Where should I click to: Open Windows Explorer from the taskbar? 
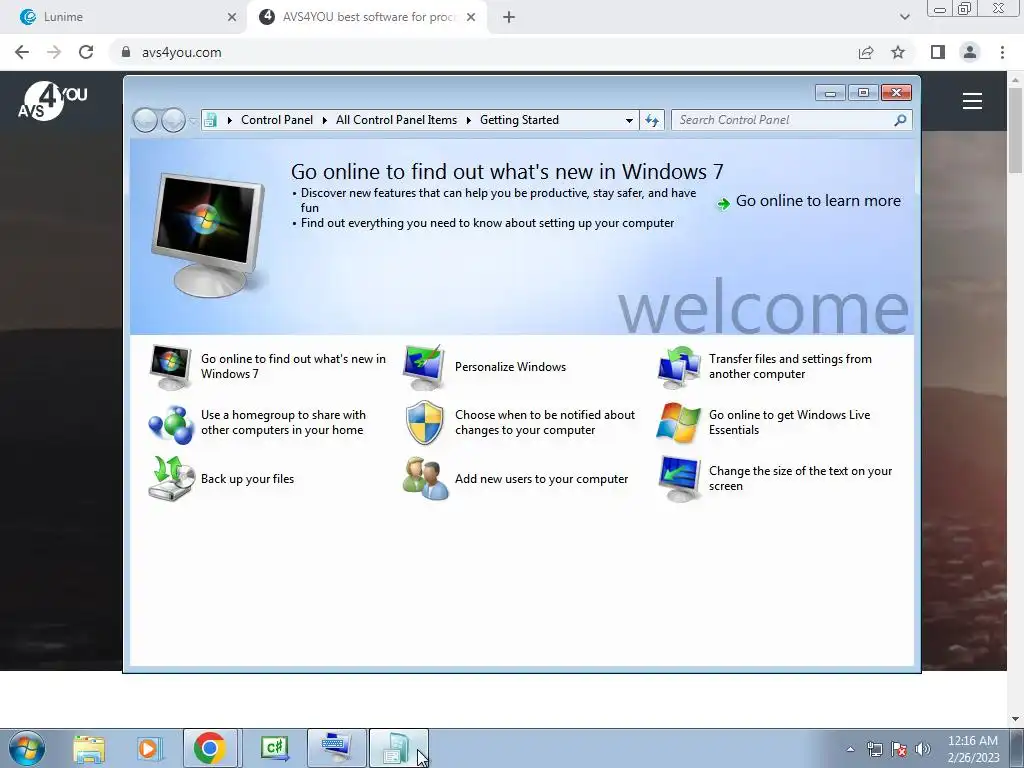[x=89, y=749]
